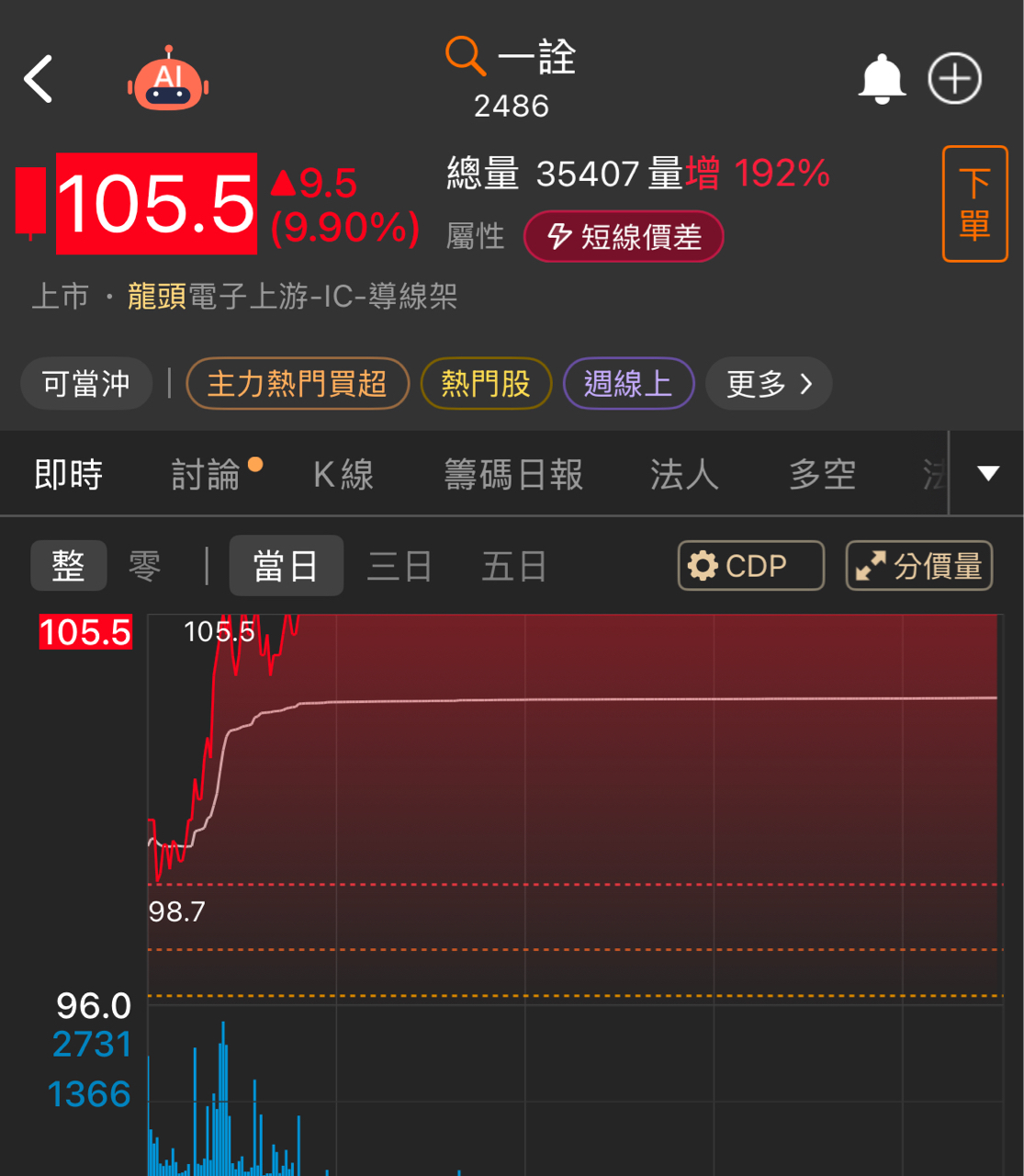The width and height of the screenshot is (1024, 1176).
Task: Go back with the left arrow
Action: coord(38,79)
